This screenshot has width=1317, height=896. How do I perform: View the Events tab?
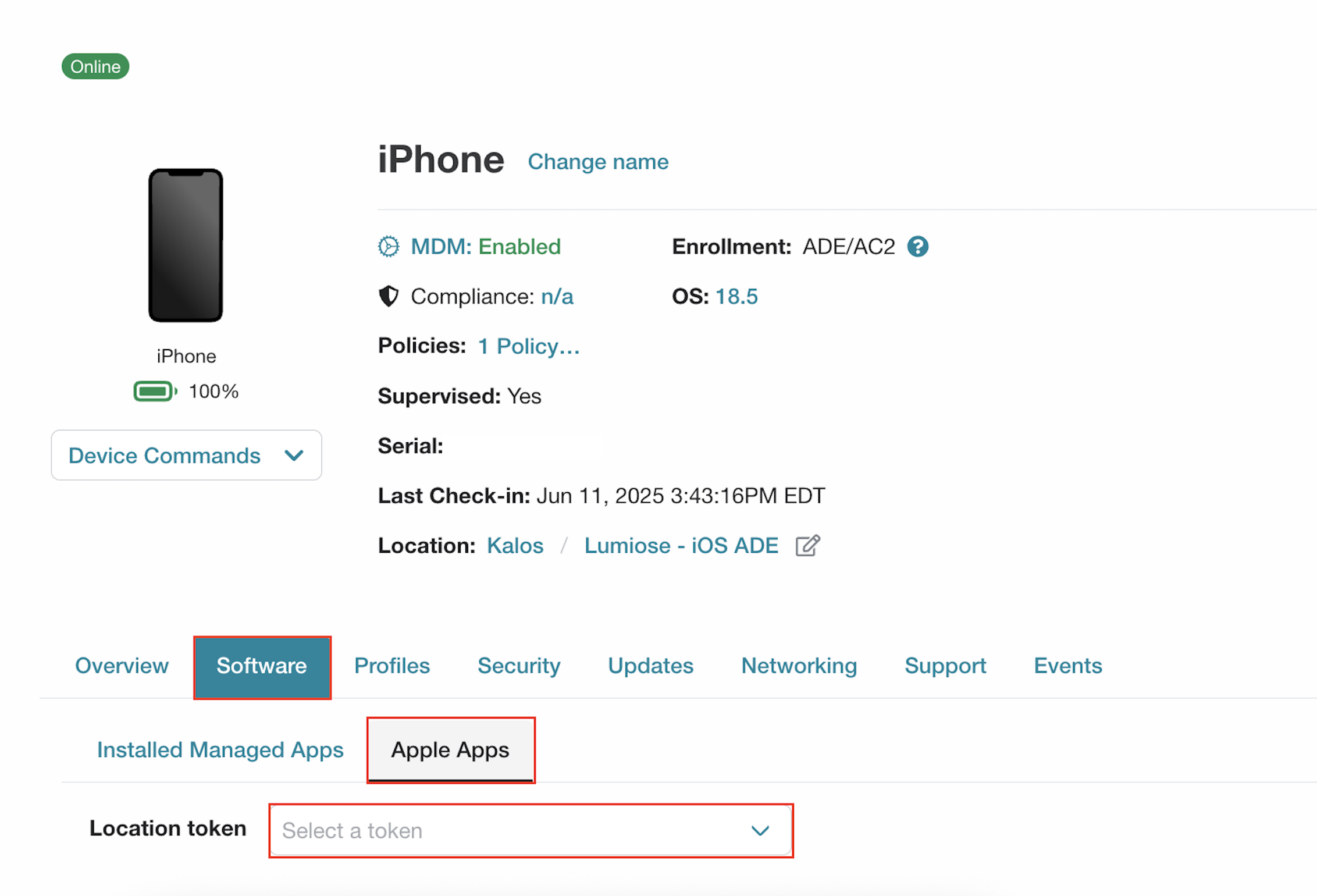(1068, 666)
